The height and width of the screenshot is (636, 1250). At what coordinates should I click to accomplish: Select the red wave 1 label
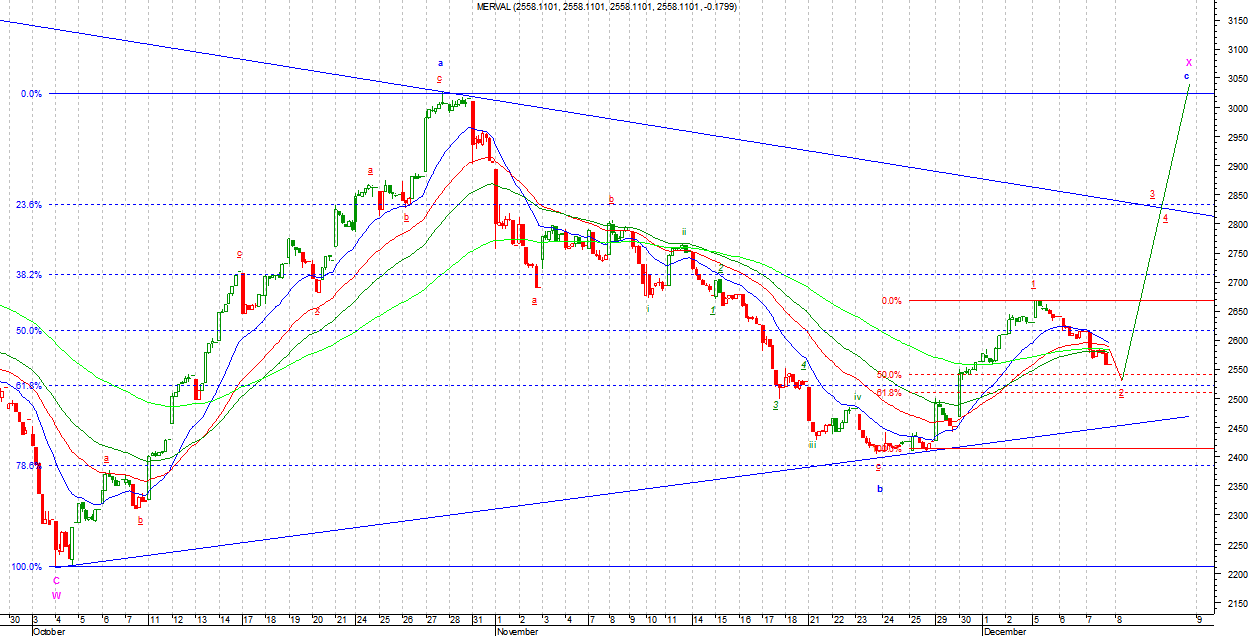point(1034,284)
